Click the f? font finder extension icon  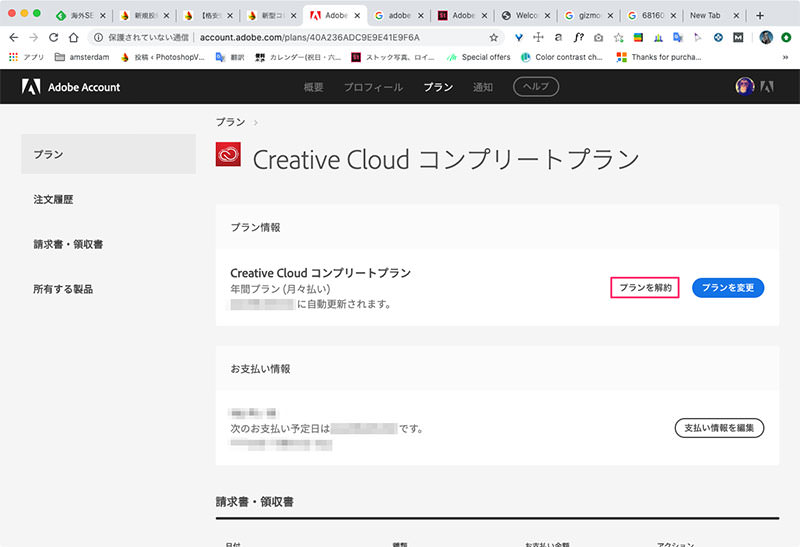coord(578,37)
